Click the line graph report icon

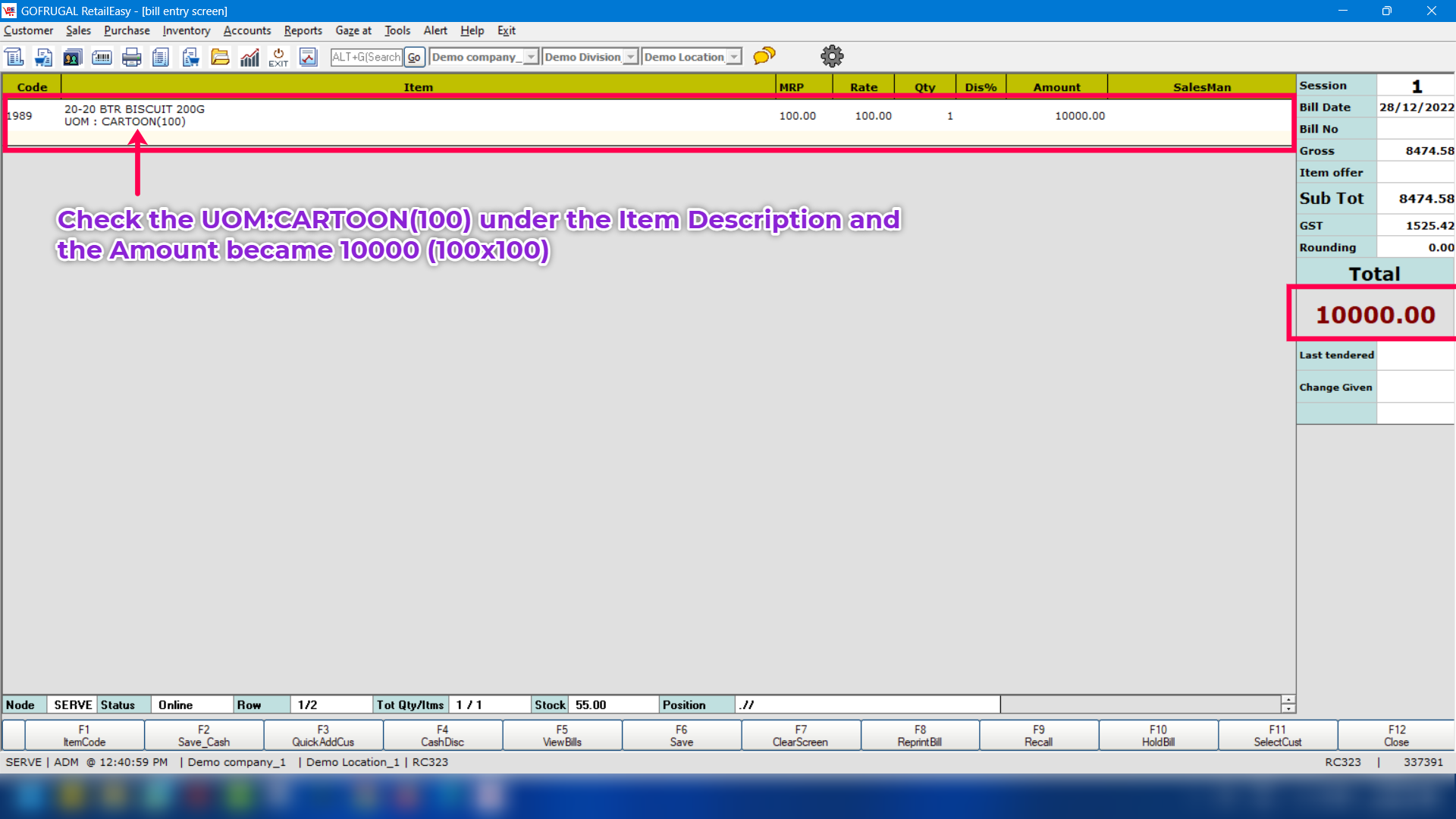point(308,57)
